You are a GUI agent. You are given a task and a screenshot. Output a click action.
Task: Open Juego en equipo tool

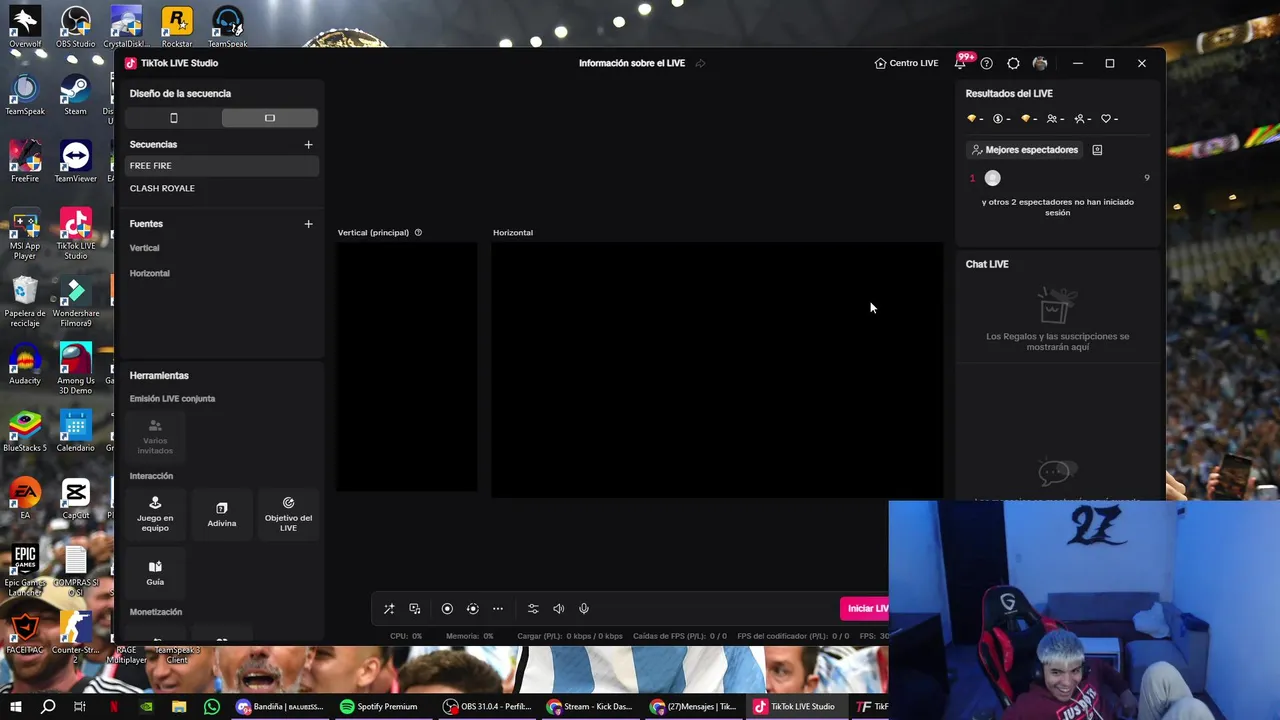(155, 513)
